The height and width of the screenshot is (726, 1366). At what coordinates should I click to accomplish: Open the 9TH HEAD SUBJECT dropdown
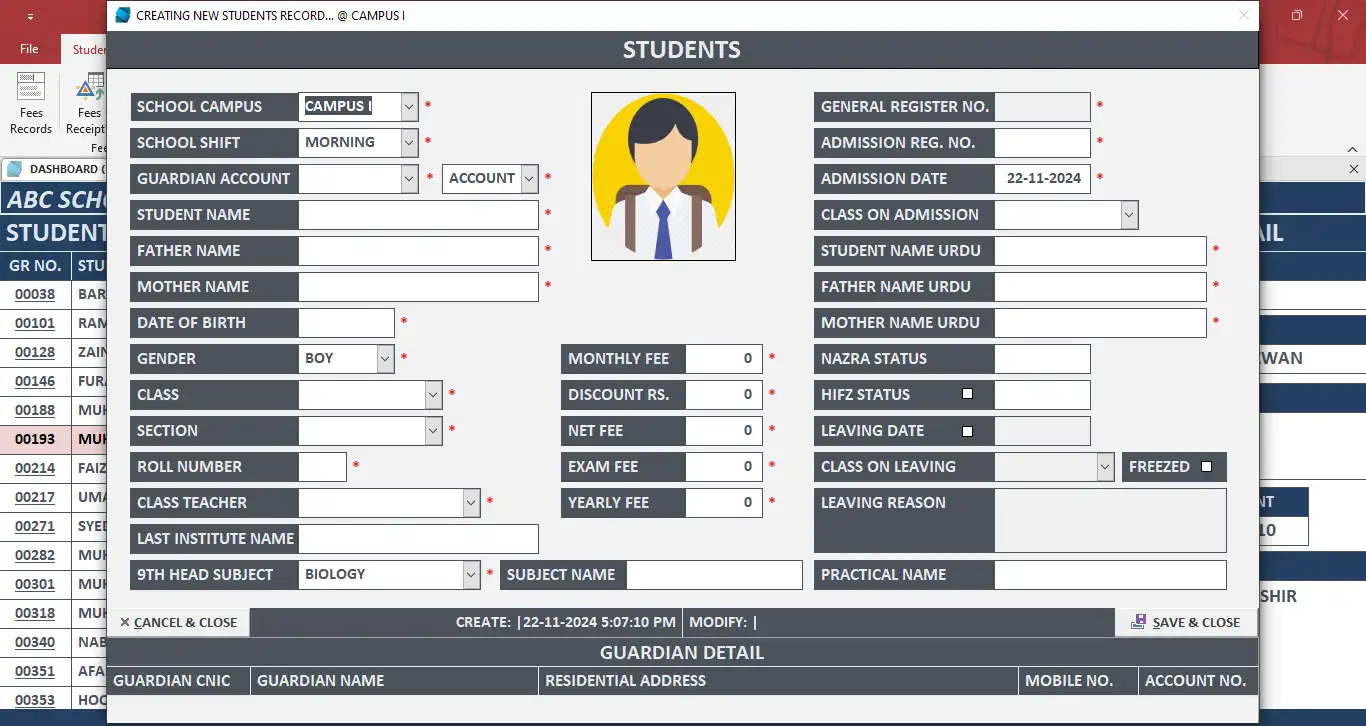[472, 574]
